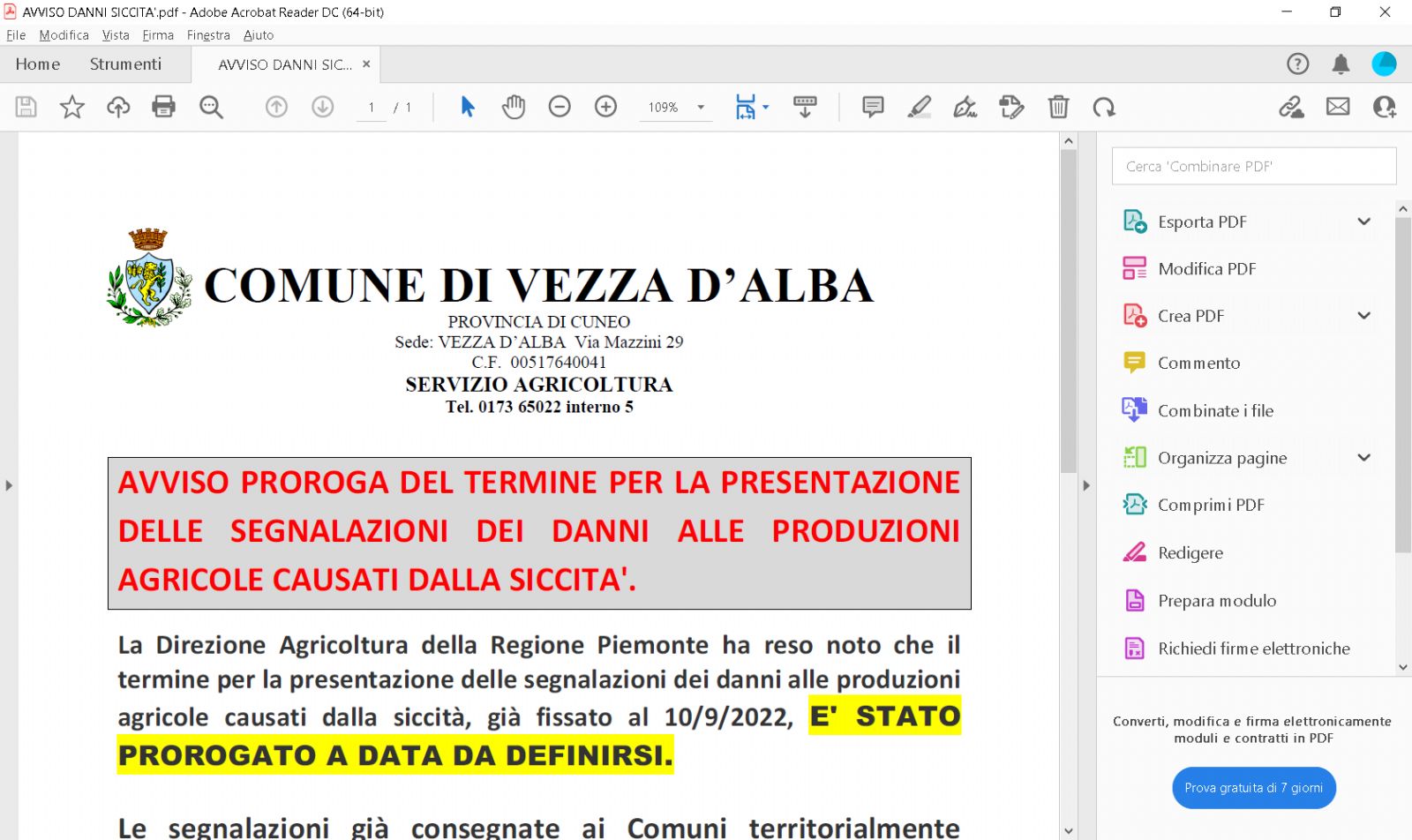Collapse the right tools pane
This screenshot has height=840, width=1412.
(x=1086, y=485)
